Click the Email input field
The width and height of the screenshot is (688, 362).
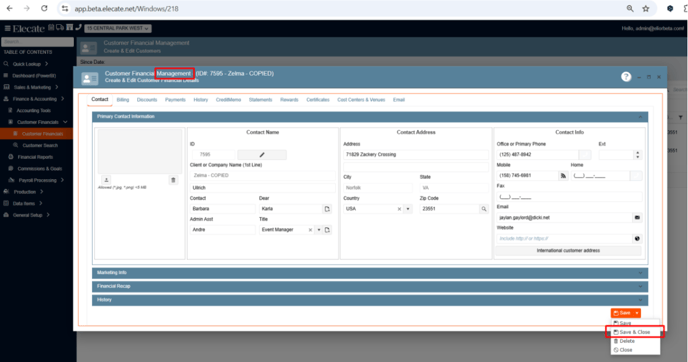(564, 218)
